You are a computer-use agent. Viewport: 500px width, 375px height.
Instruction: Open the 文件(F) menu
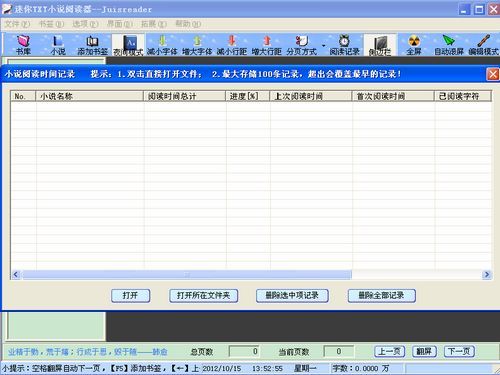click(17, 24)
